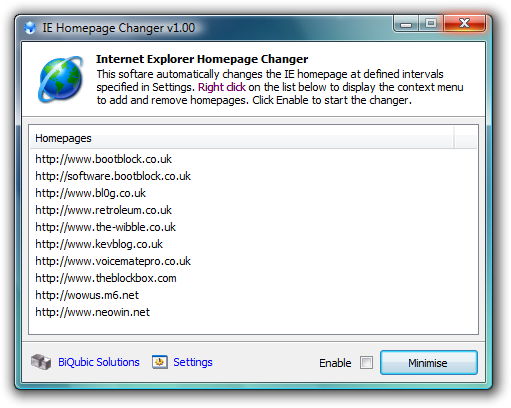Viewport: 511px width, 408px height.
Task: Select http://www.theblockbox.com in the list
Action: pyautogui.click(x=106, y=278)
